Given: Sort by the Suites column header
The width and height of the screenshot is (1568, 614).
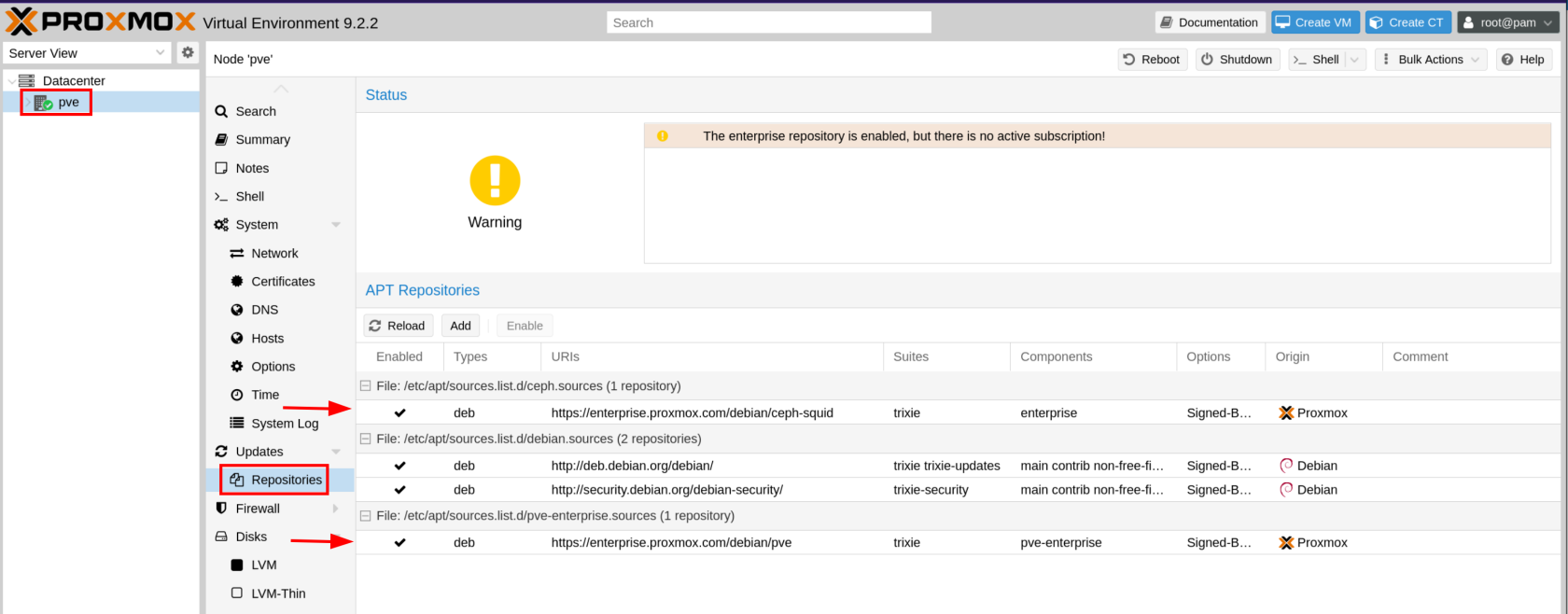Looking at the screenshot, I should click(x=946, y=356).
